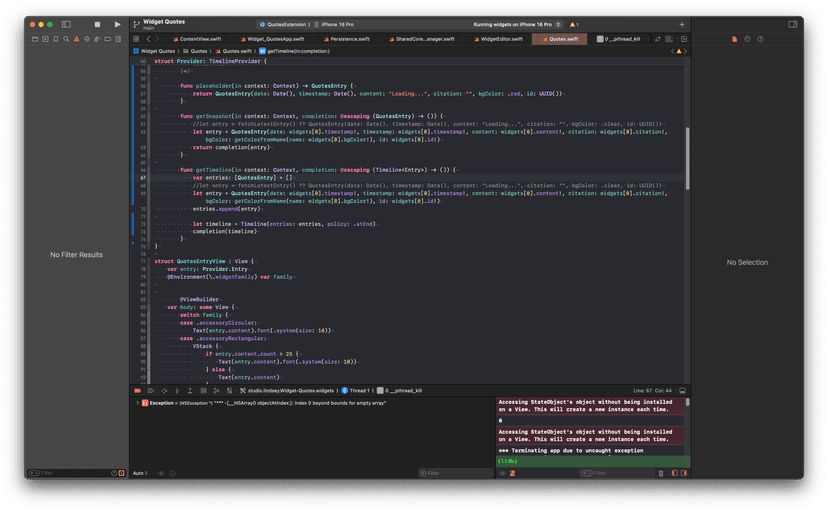The image size is (828, 511).
Task: Click getTimeline(in:completion:) in the jump bar
Action: tap(296, 49)
